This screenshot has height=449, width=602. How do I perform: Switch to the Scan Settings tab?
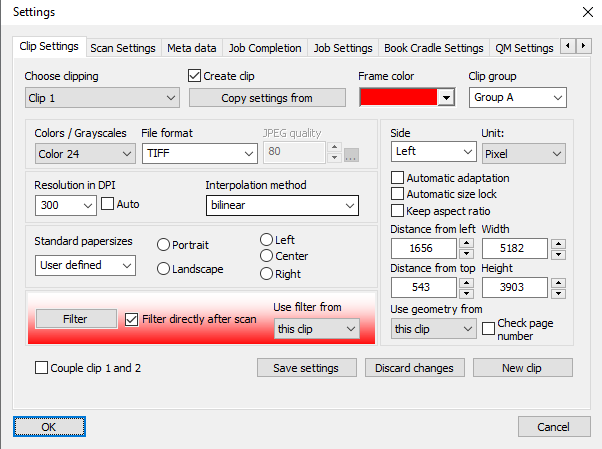123,48
